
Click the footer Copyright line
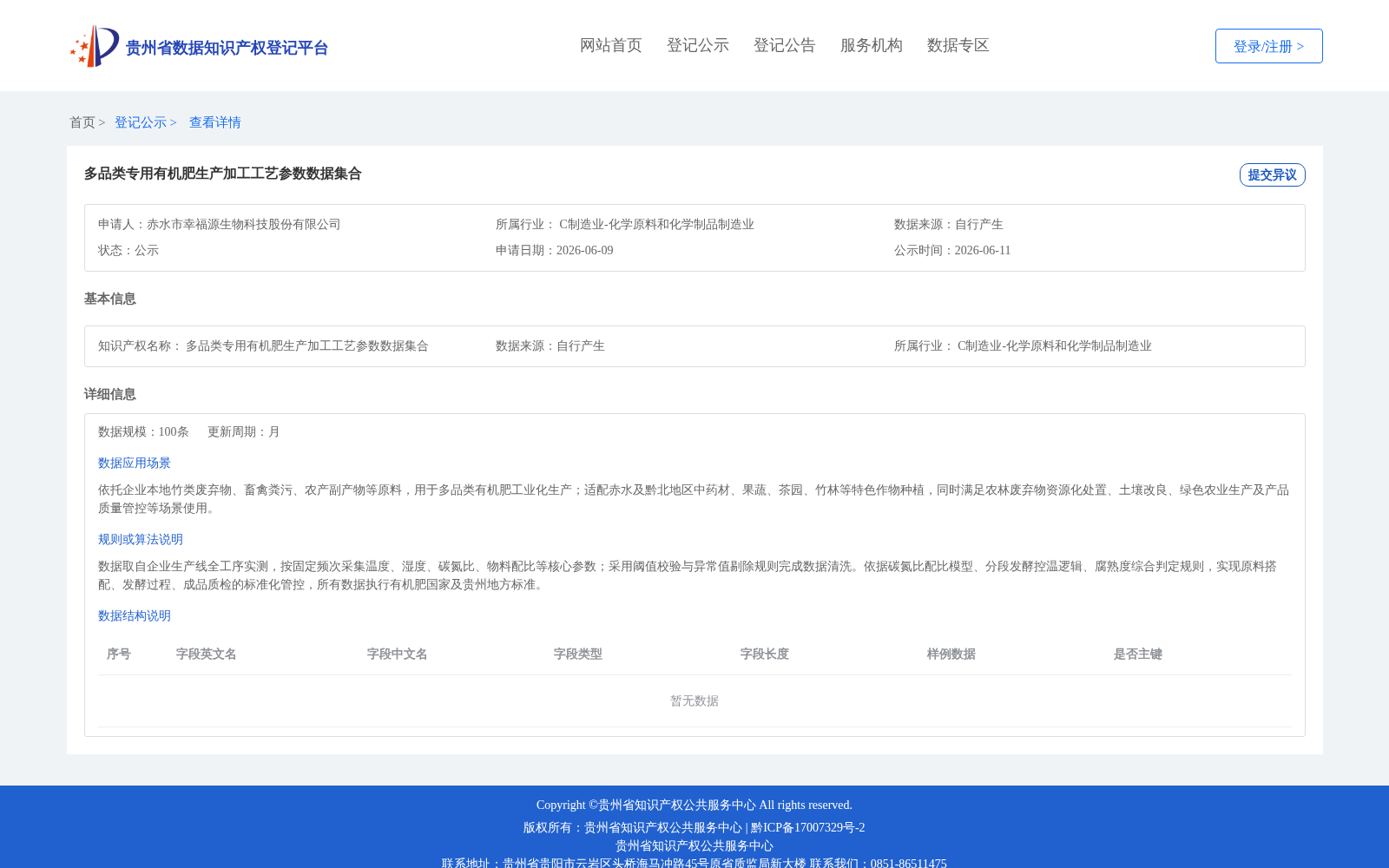click(694, 805)
